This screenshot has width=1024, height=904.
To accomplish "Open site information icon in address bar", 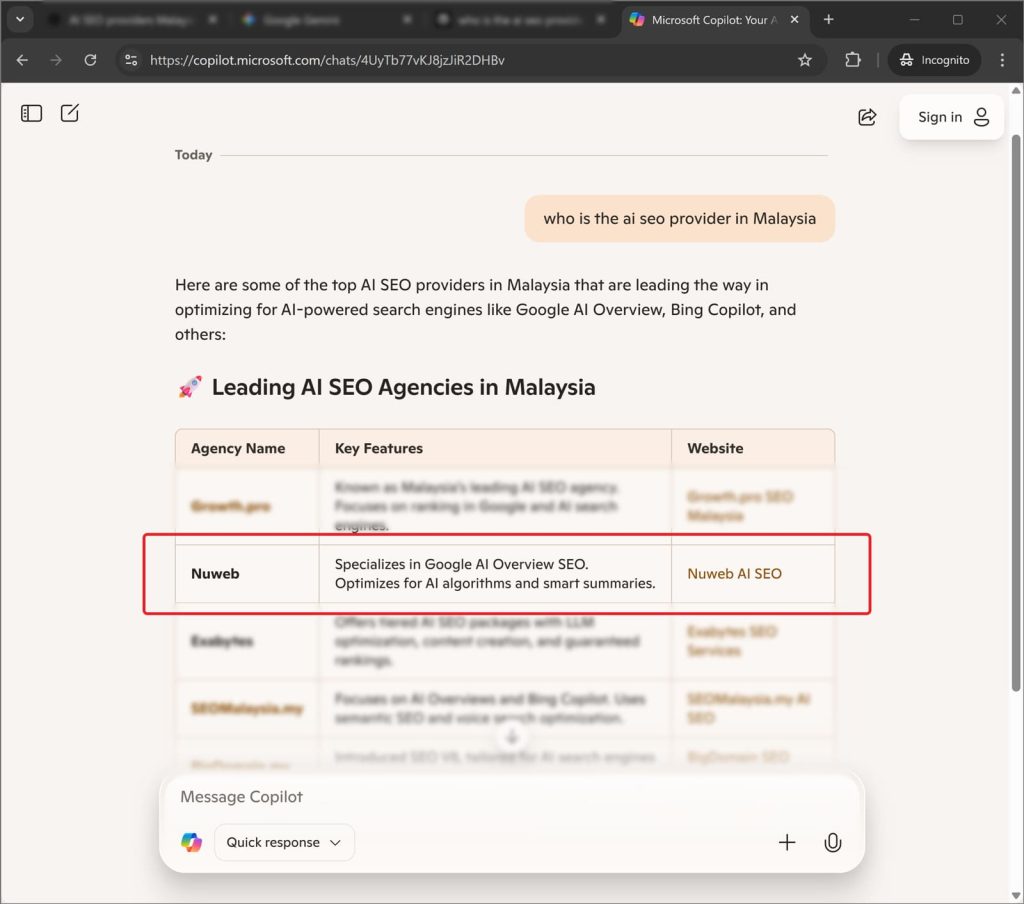I will pyautogui.click(x=131, y=60).
